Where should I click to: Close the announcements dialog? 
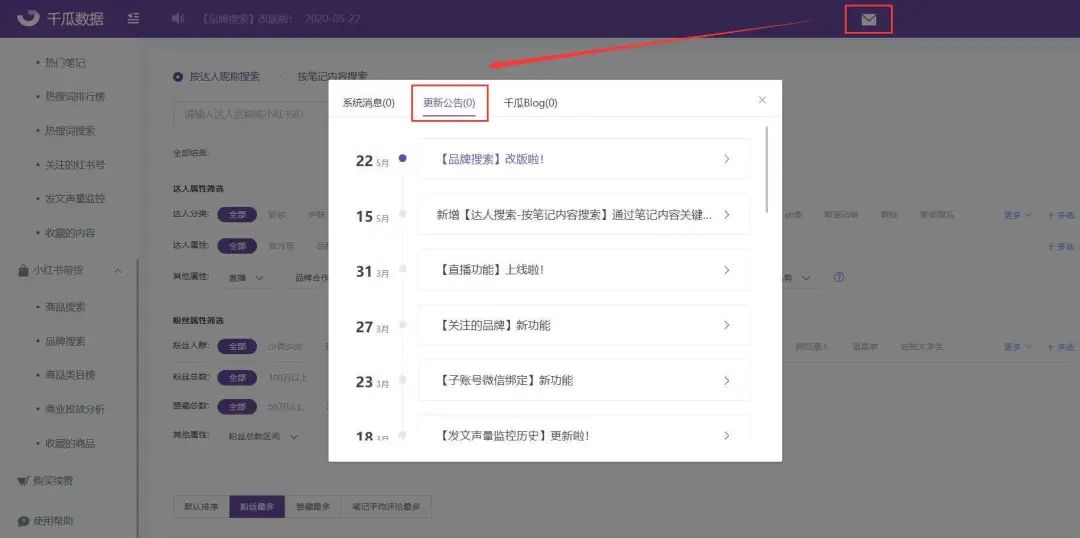(762, 100)
